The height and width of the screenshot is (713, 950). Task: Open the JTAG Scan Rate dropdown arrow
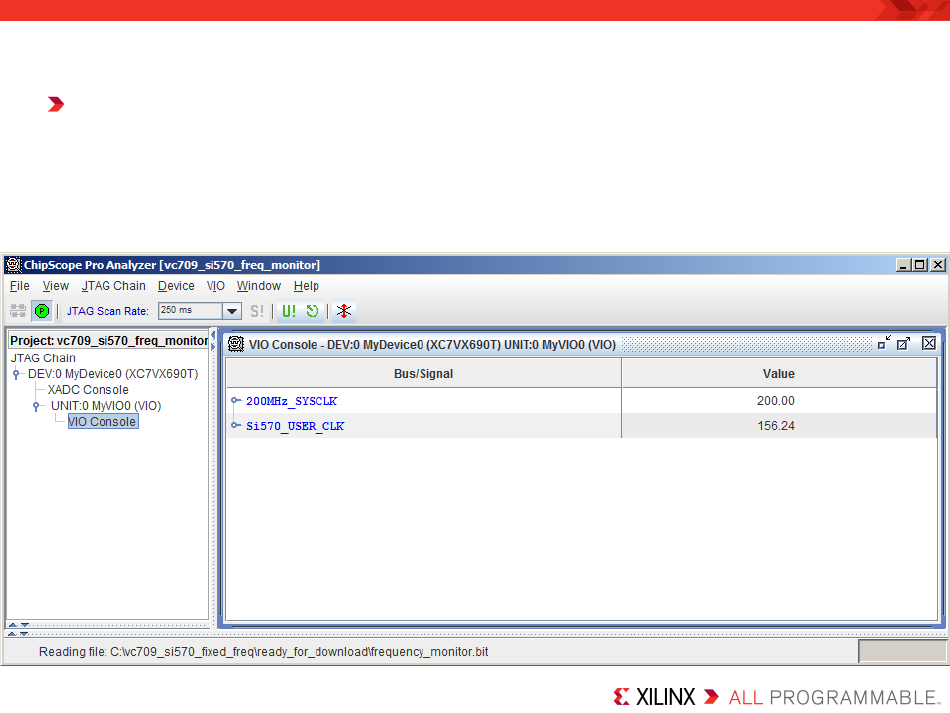[x=232, y=311]
